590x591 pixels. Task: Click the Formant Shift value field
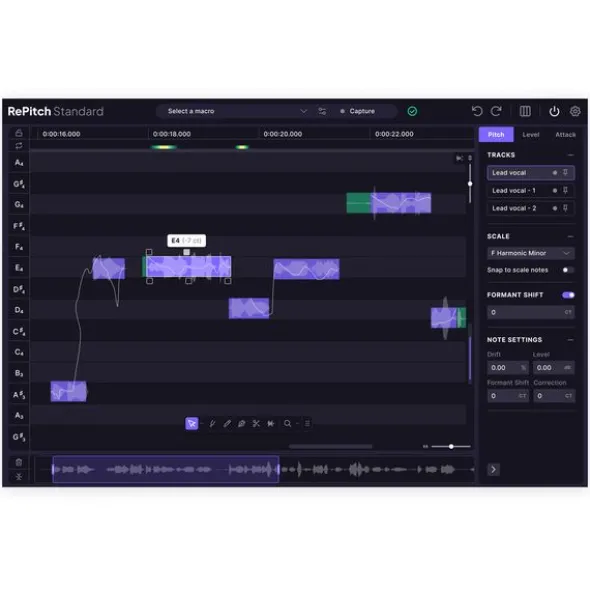coord(530,312)
